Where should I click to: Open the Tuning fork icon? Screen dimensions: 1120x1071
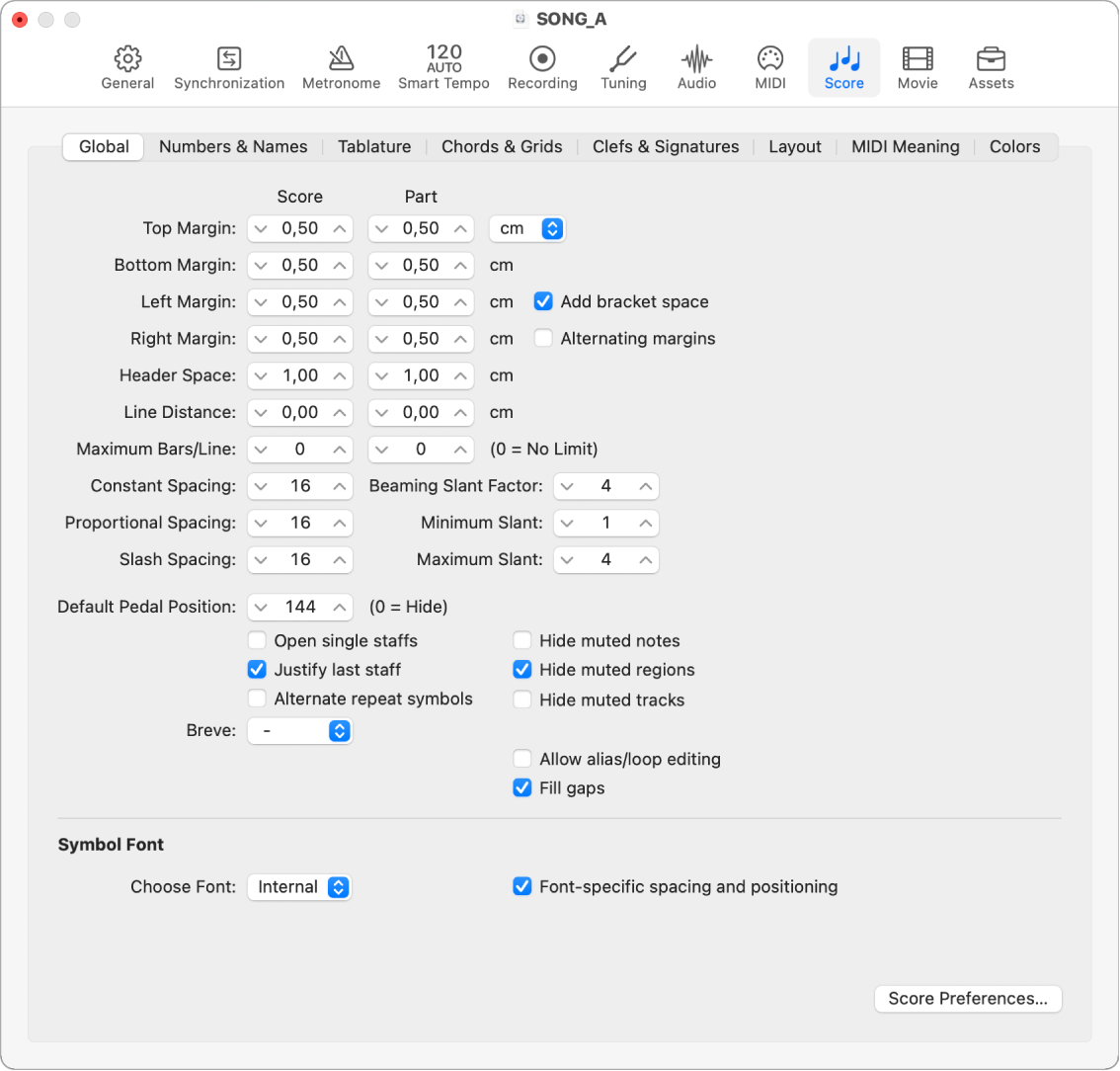[x=623, y=58]
